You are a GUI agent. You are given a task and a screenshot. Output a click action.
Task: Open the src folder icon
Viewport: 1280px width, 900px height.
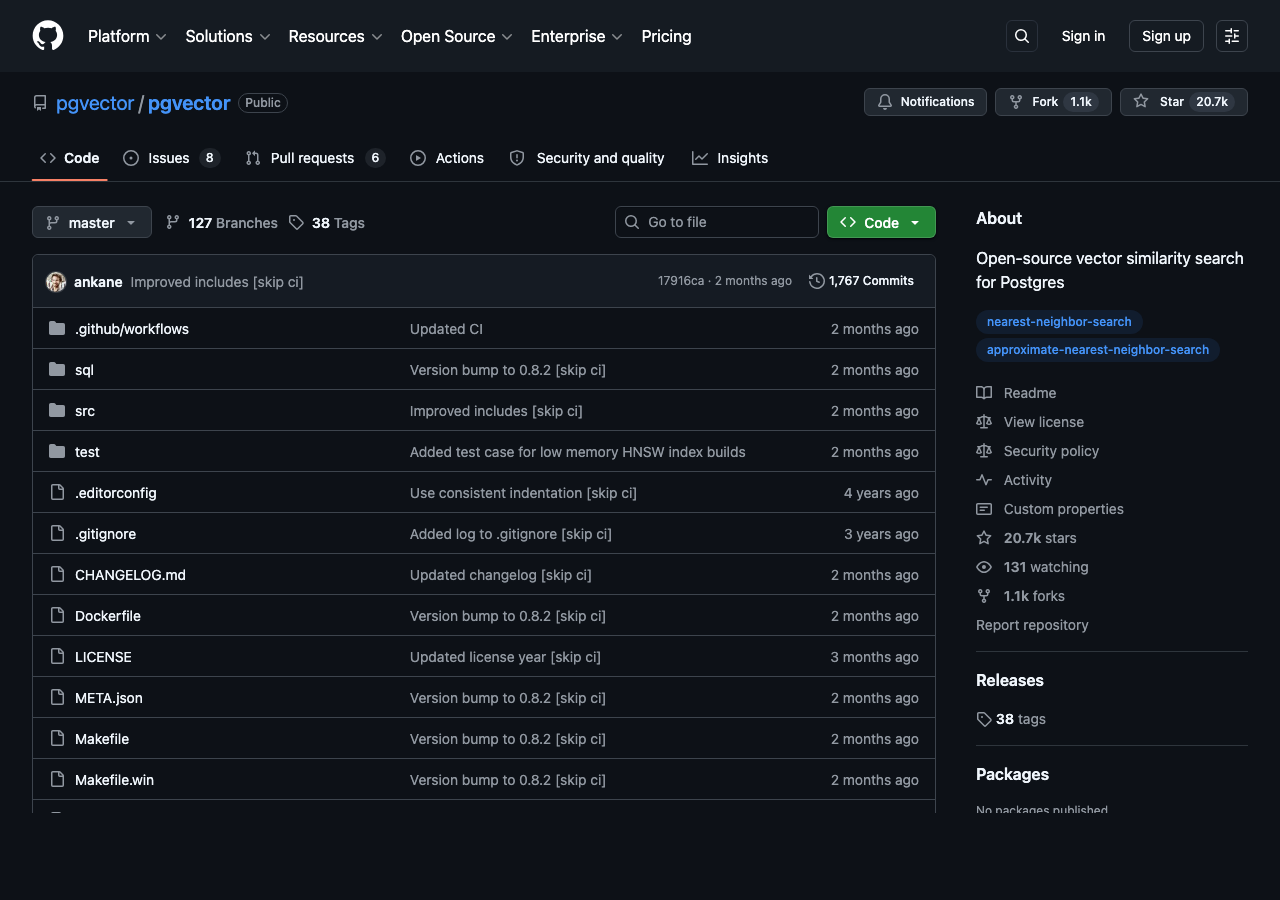tap(57, 410)
